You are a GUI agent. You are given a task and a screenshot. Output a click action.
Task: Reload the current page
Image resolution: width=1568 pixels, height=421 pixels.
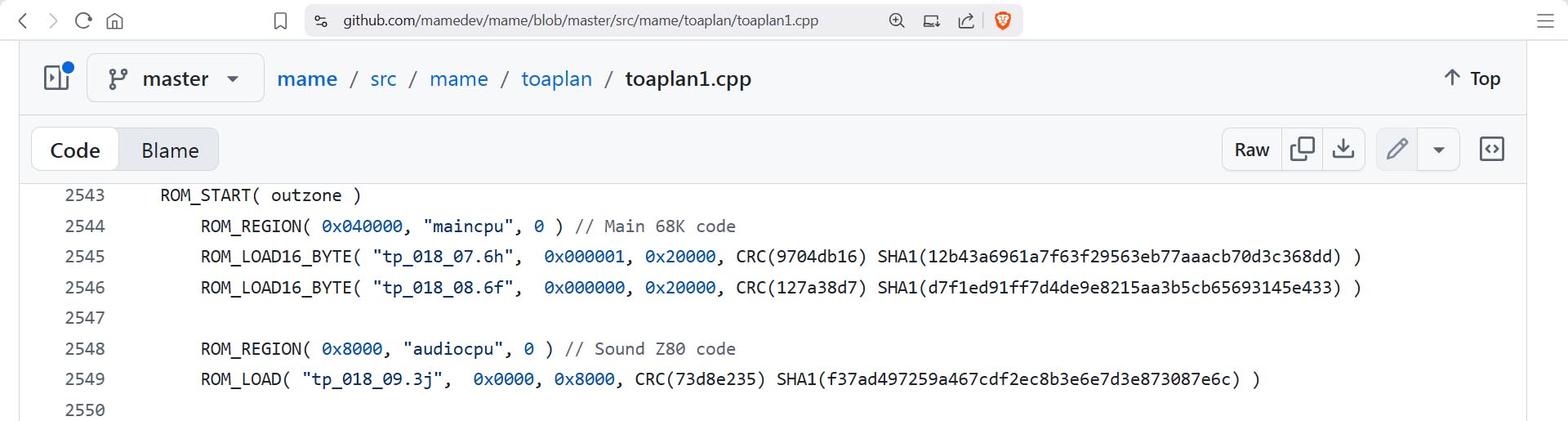[x=83, y=20]
